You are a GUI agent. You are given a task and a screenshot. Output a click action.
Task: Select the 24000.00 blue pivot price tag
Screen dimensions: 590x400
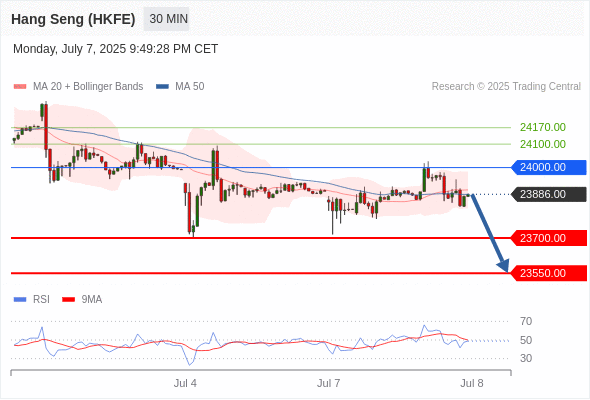click(x=549, y=167)
